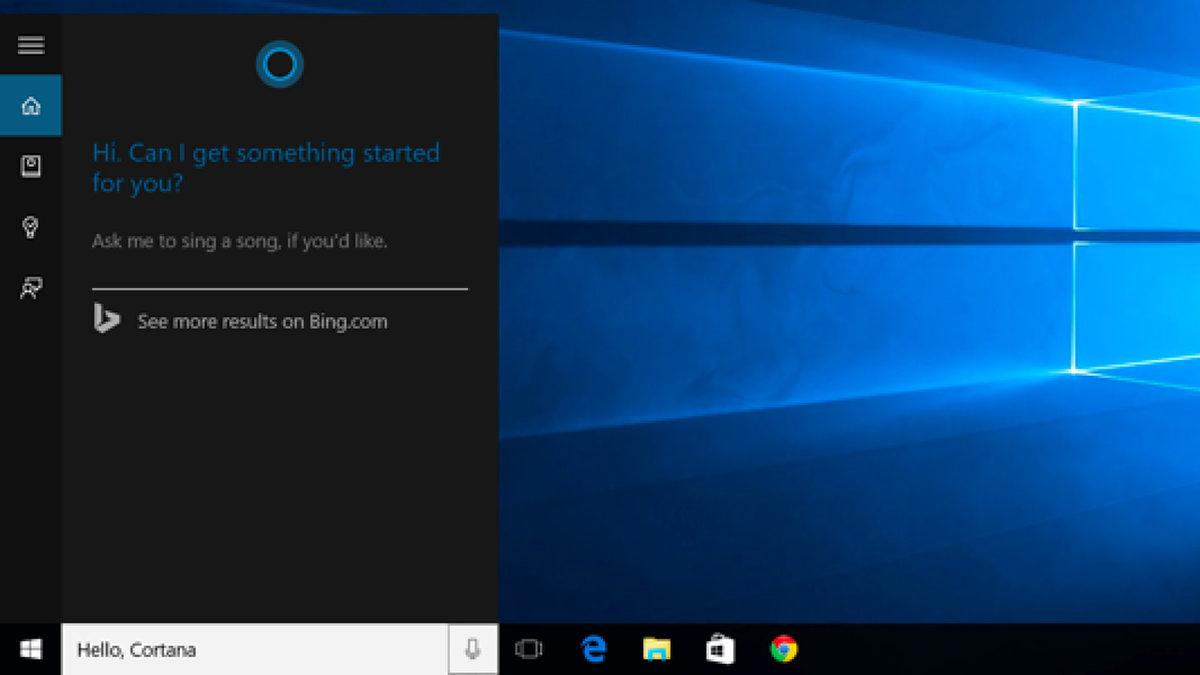This screenshot has width=1200, height=675.
Task: Click the highlighted Home panel in sidebar
Action: point(31,105)
